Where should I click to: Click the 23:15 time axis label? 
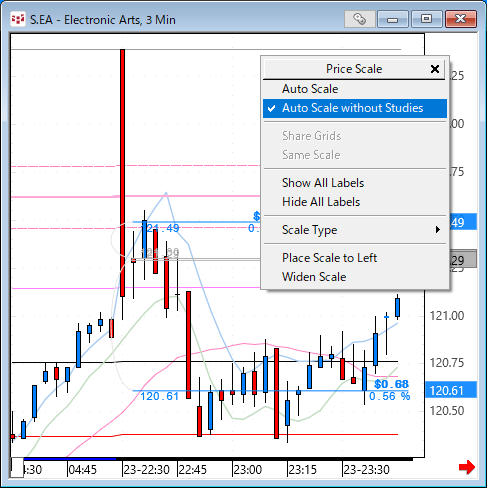click(x=302, y=470)
